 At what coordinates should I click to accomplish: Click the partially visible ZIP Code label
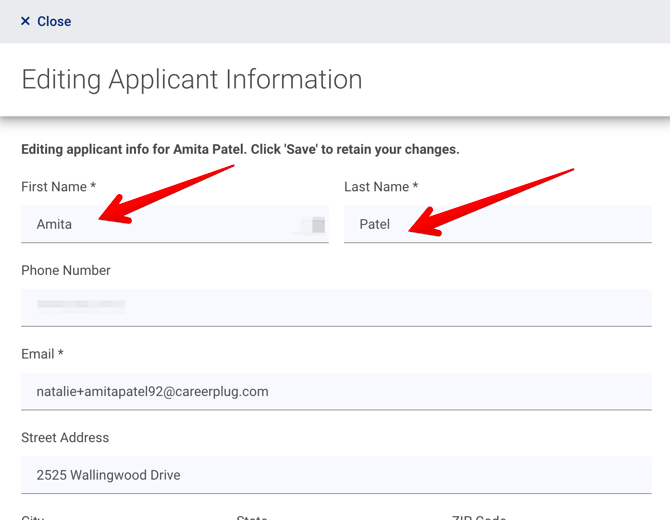tap(478, 517)
